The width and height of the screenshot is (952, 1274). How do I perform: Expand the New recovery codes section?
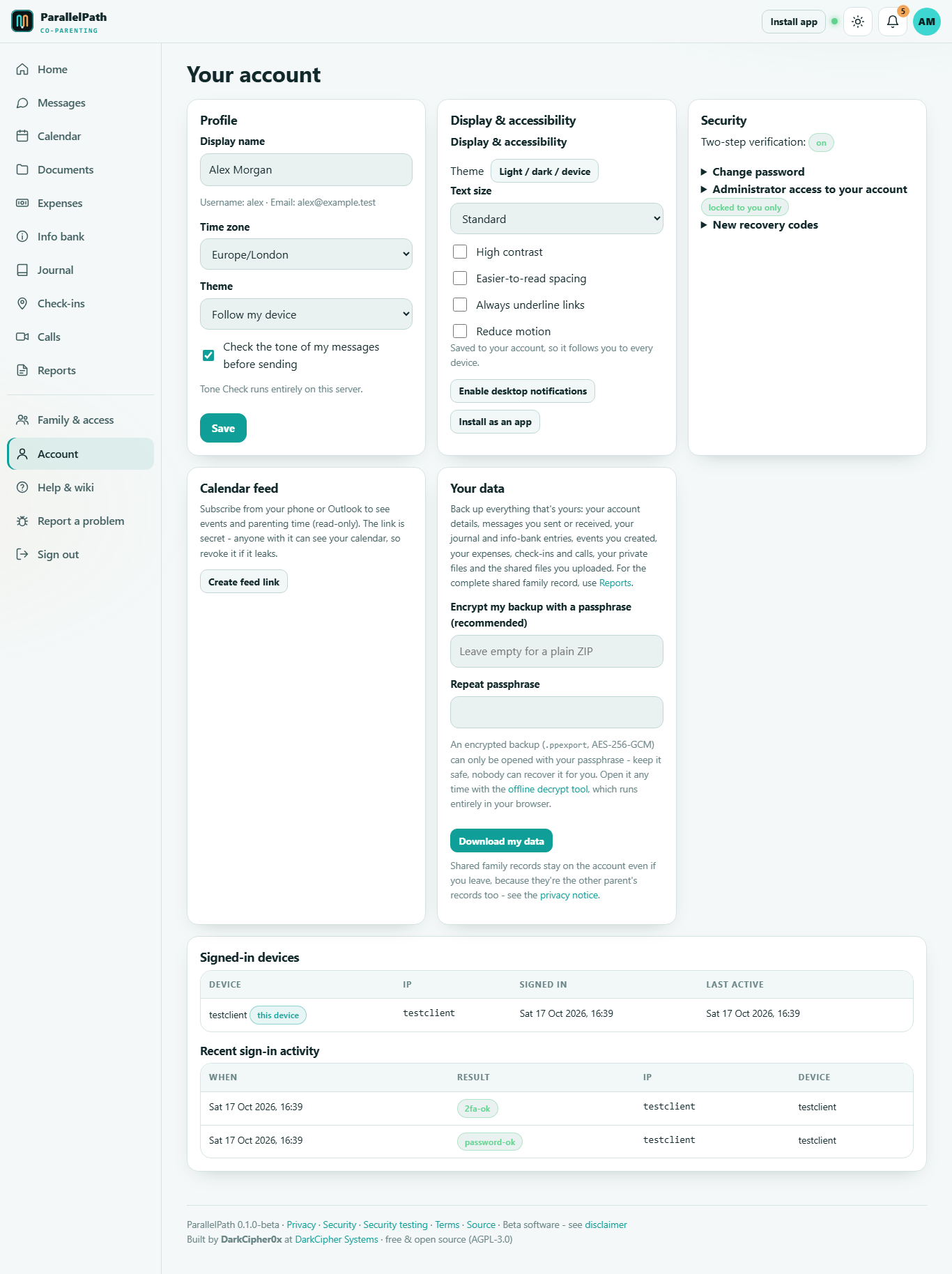[x=760, y=224]
